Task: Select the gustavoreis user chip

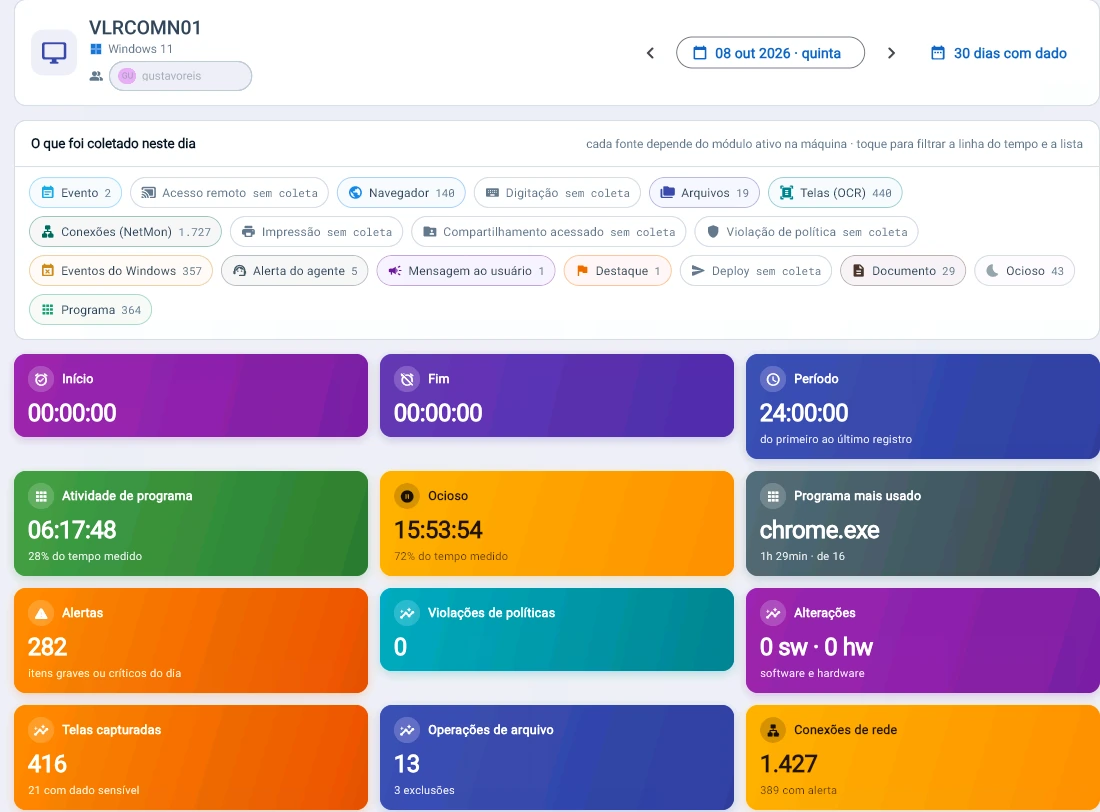Action: [180, 76]
